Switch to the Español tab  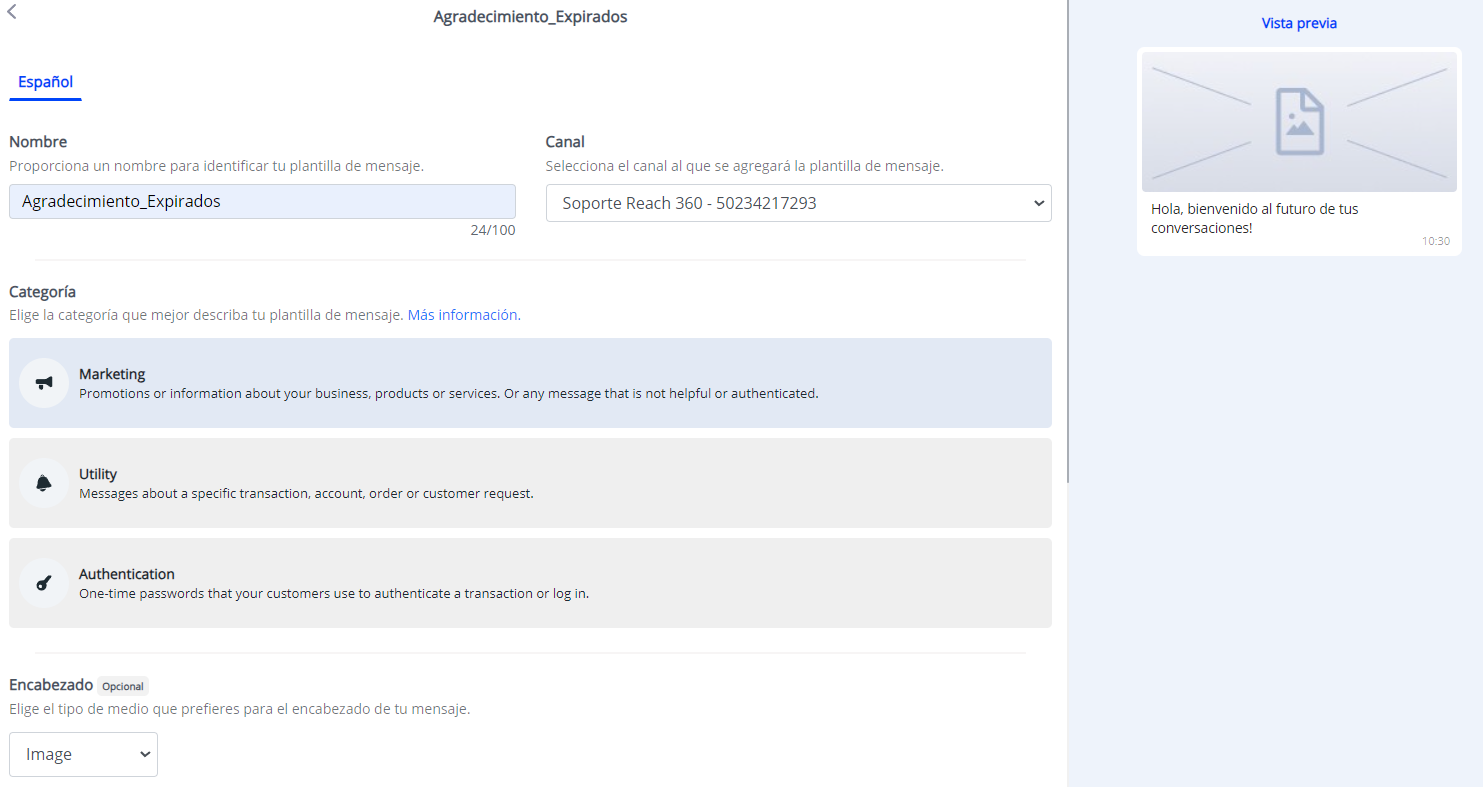(x=45, y=82)
